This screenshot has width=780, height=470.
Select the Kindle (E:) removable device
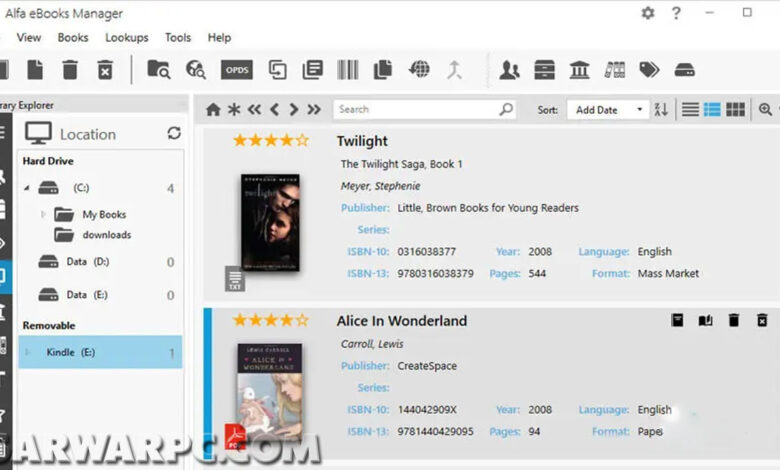click(100, 352)
